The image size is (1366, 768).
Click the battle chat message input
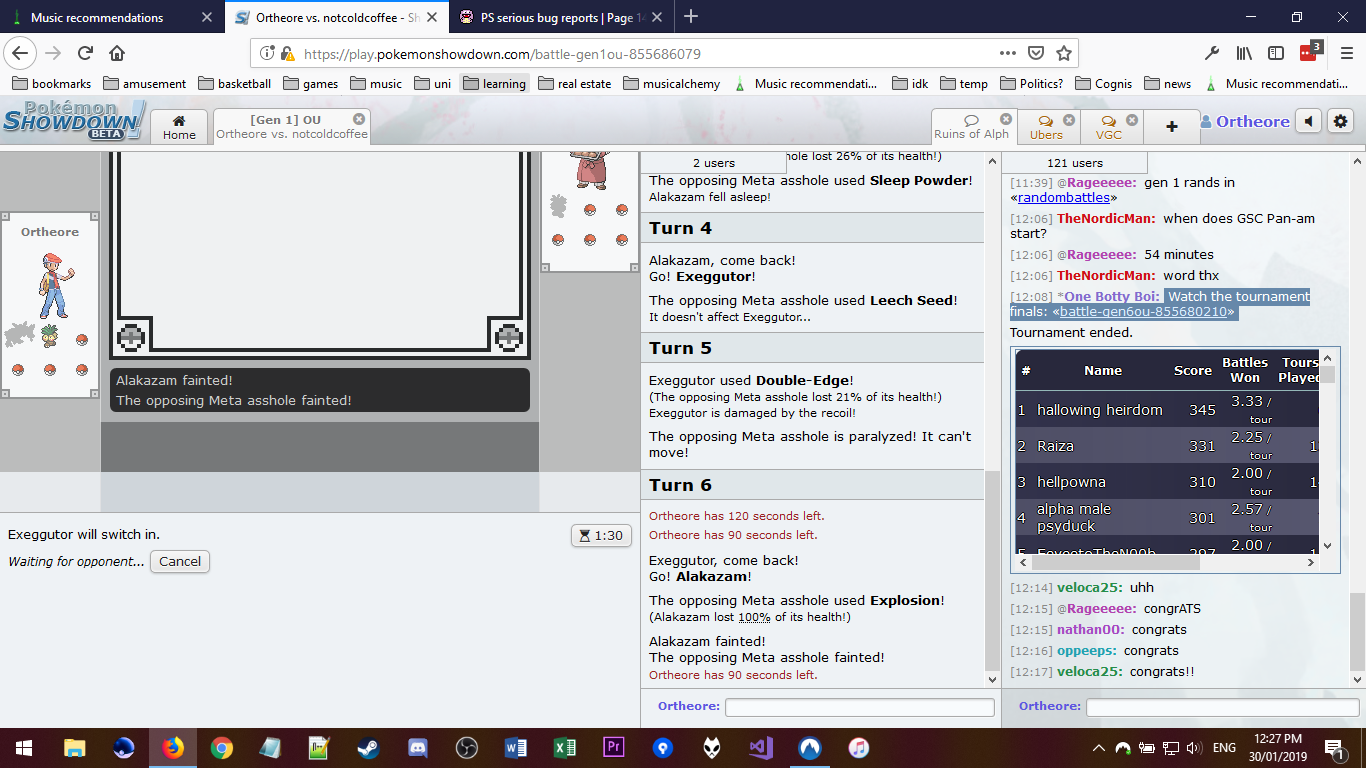tap(859, 707)
